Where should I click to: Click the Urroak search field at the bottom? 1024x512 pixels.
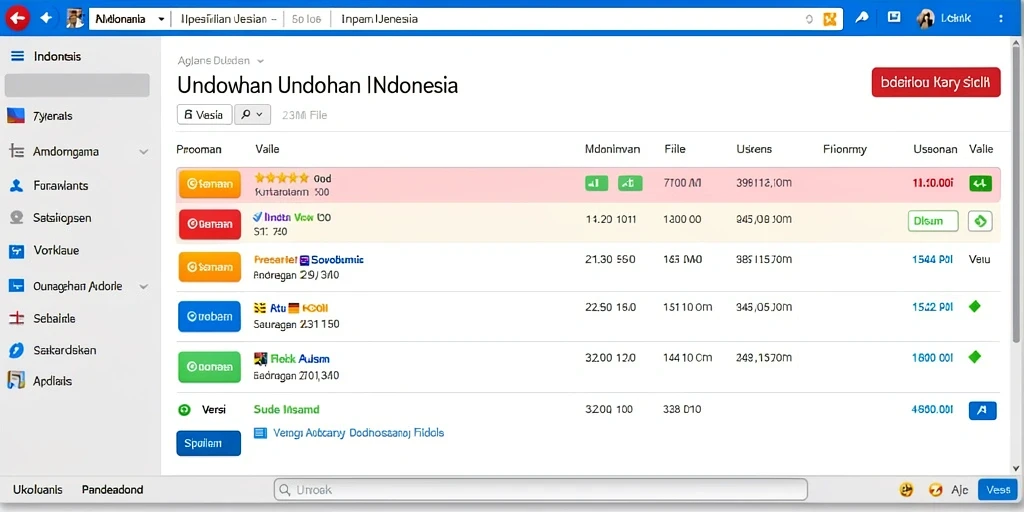(x=540, y=489)
